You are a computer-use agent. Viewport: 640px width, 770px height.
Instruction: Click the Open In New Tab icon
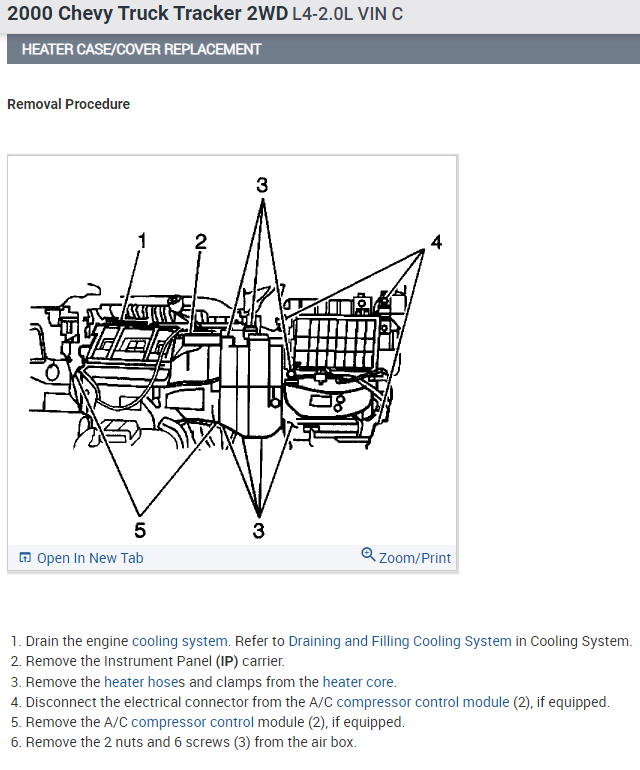click(25, 557)
